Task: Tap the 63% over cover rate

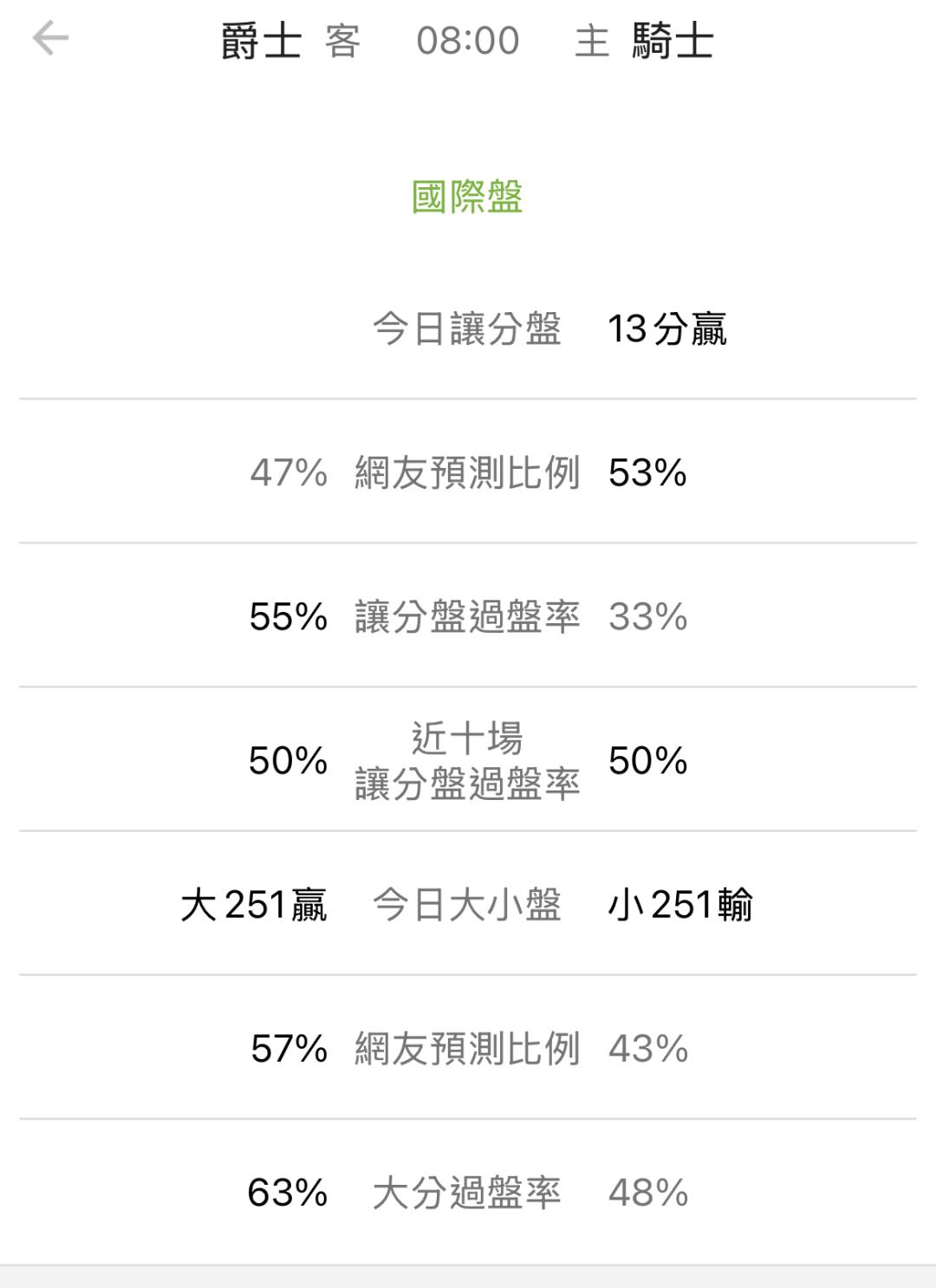Action: (x=288, y=1192)
